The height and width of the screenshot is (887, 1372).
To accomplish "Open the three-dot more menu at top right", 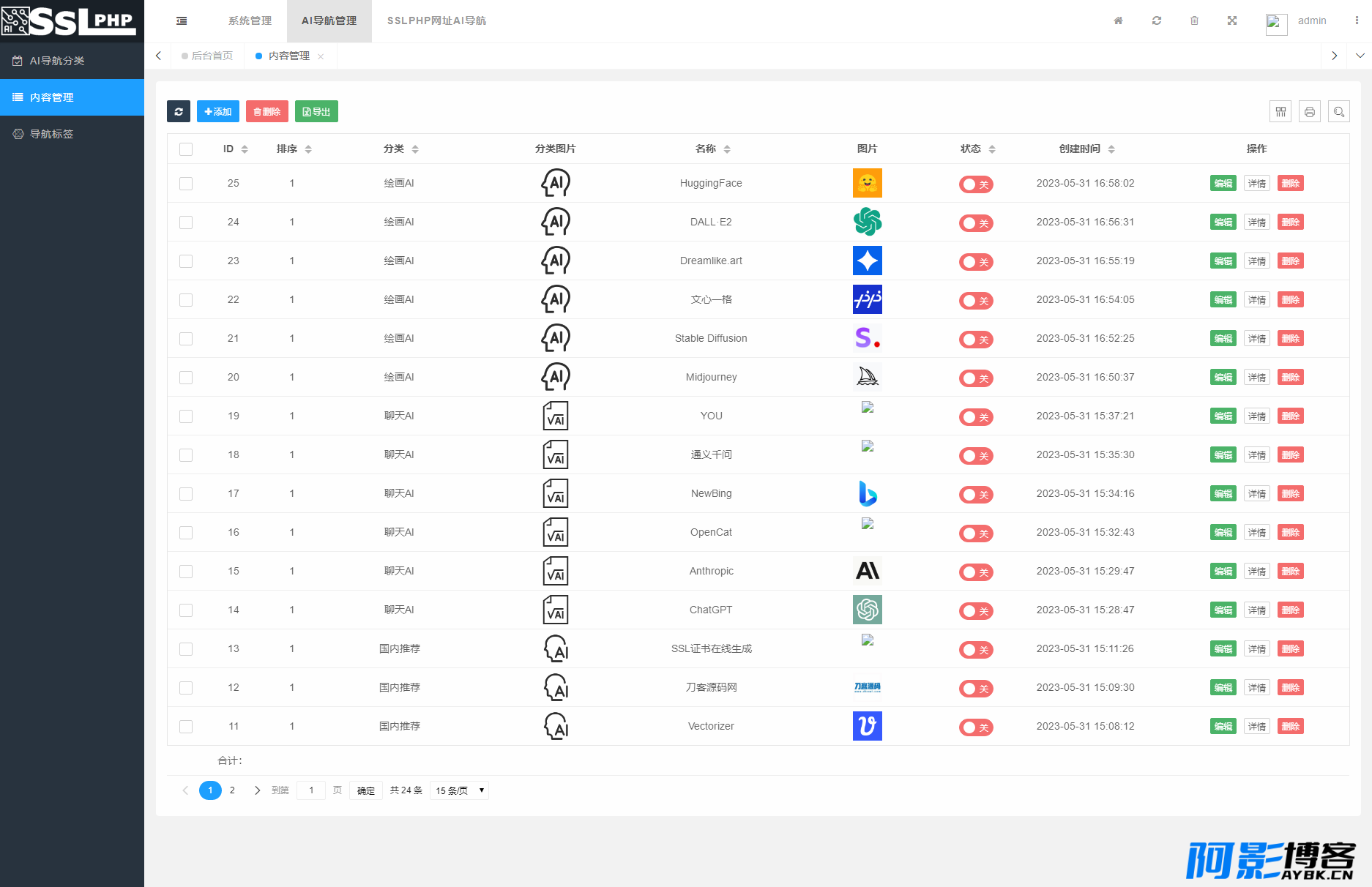I will 1357,21.
